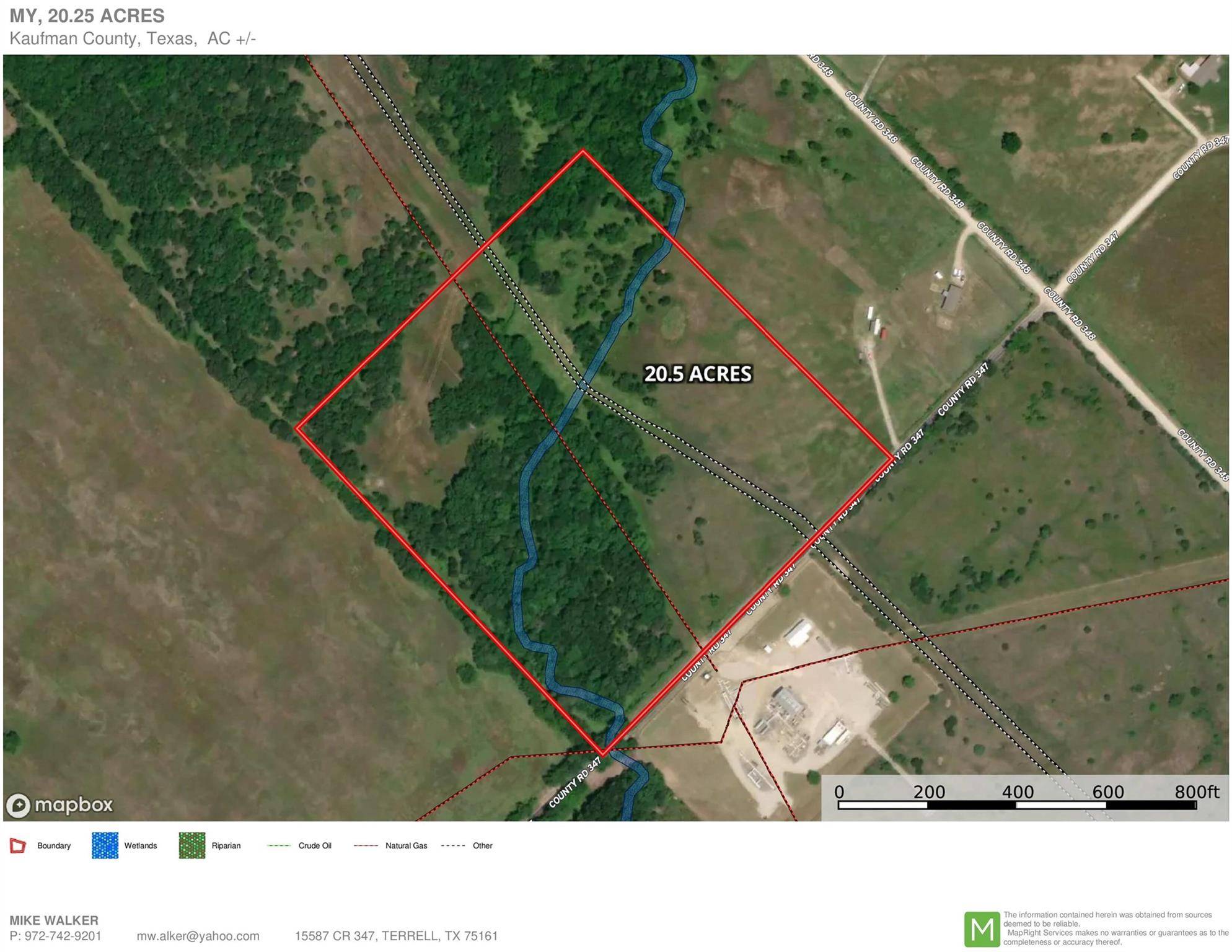Click the map scale bar
Image resolution: width=1232 pixels, height=952 pixels.
[x=1017, y=806]
